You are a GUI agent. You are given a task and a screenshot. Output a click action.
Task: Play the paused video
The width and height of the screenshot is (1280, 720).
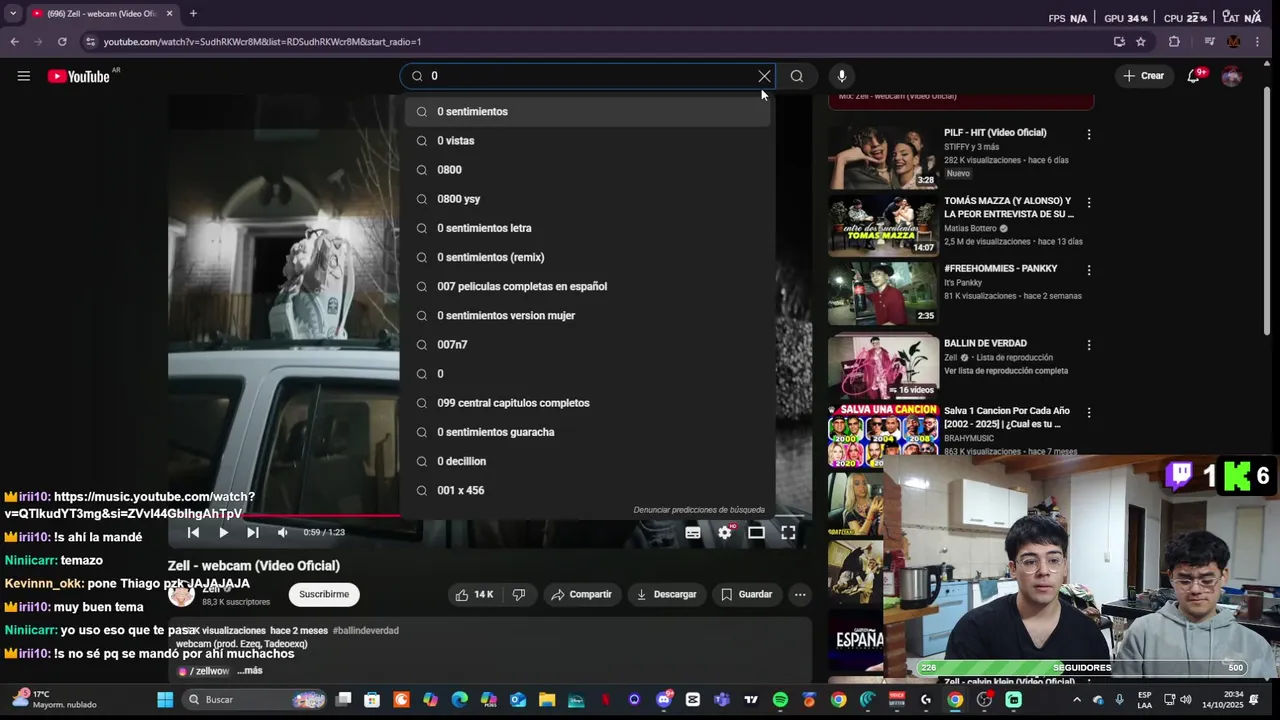click(223, 533)
